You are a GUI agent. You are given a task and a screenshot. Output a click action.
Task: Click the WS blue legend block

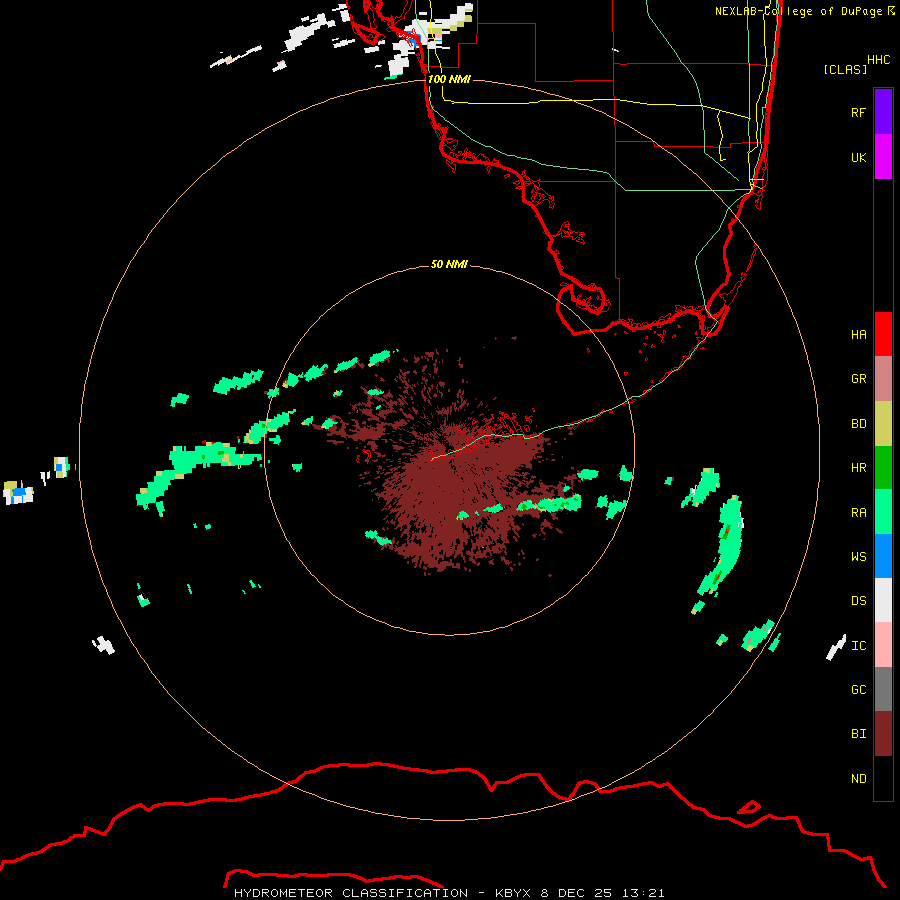883,556
